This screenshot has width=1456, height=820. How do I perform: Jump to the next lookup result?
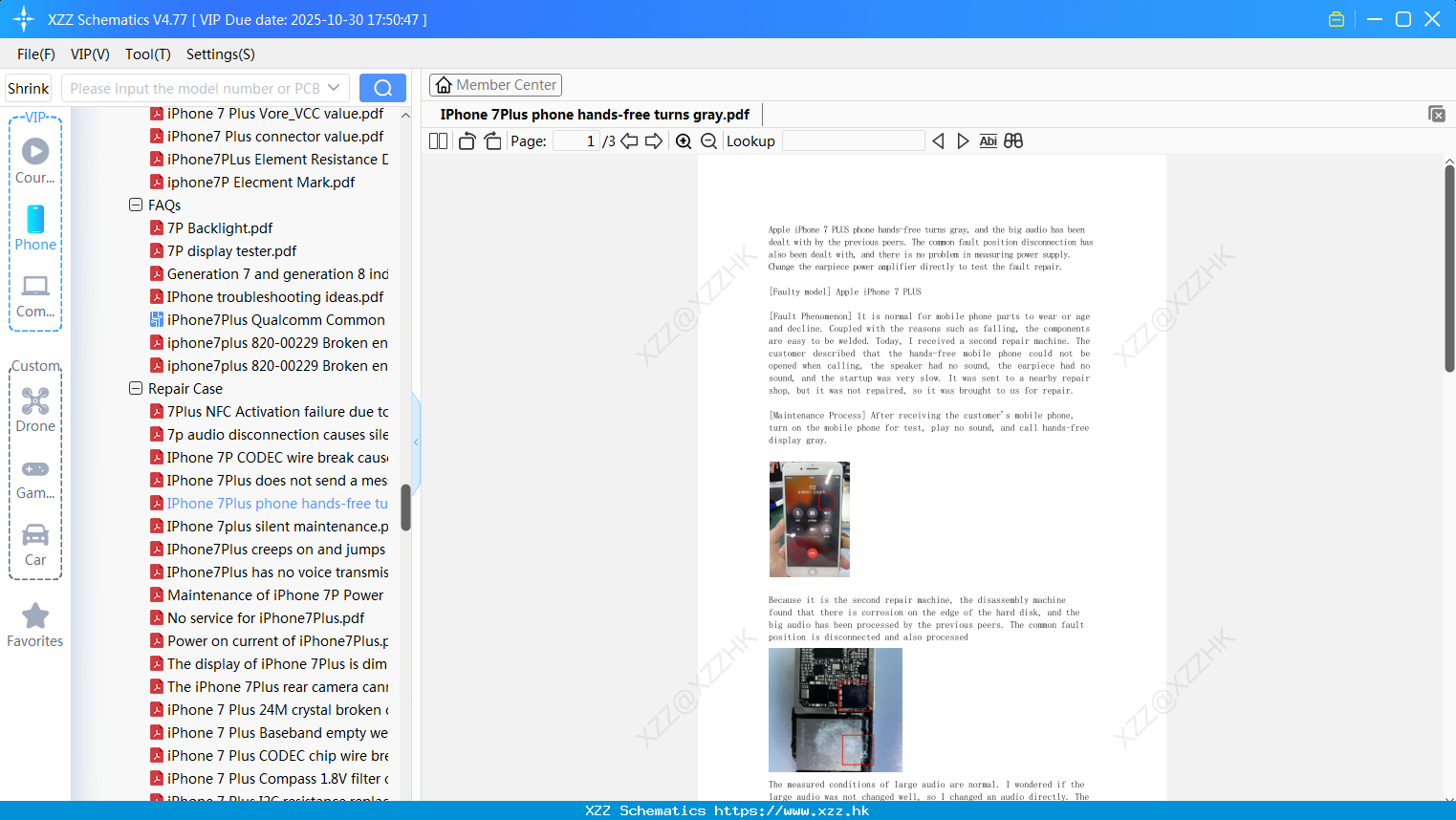963,141
